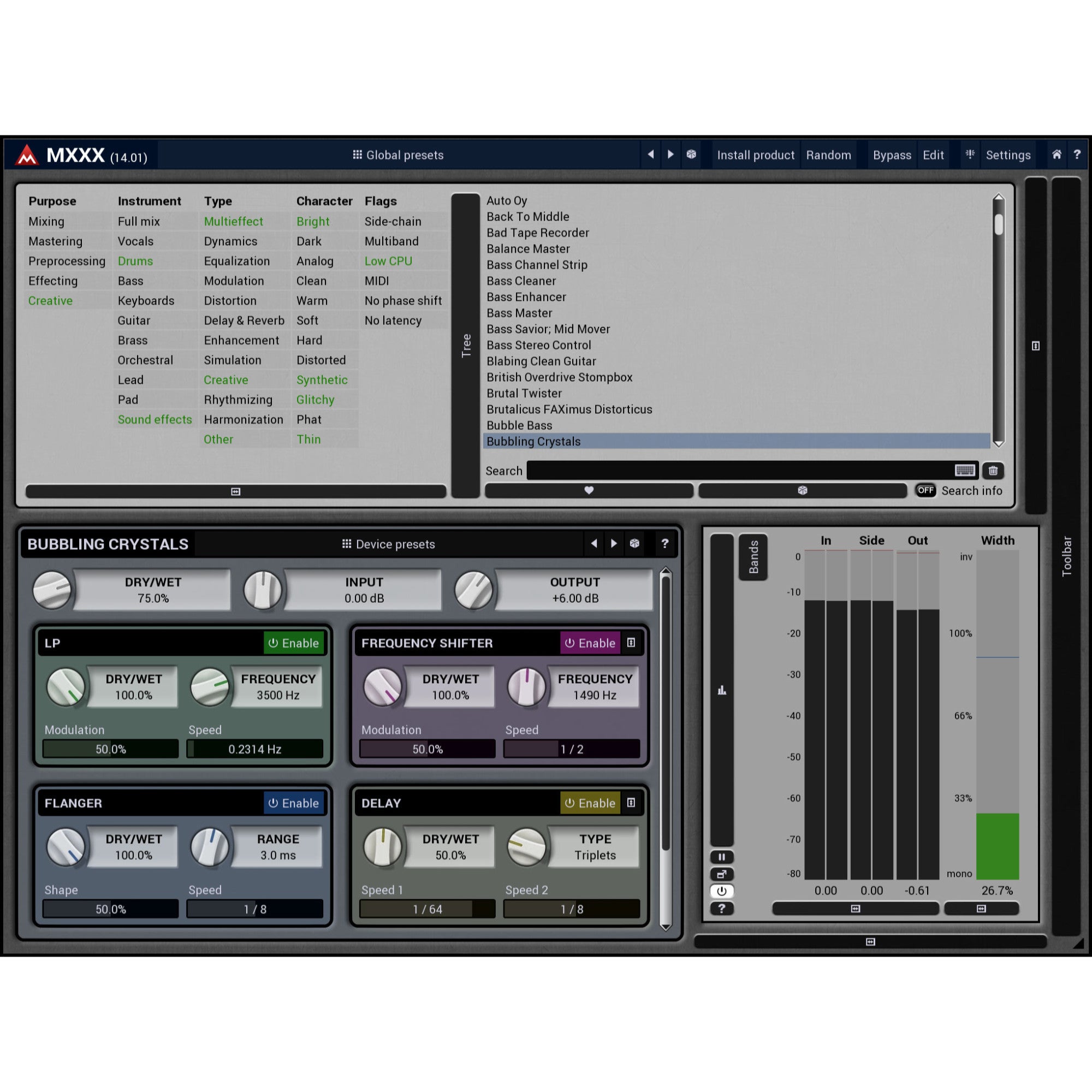
Task: Toggle meters power button
Action: pyautogui.click(x=722, y=892)
